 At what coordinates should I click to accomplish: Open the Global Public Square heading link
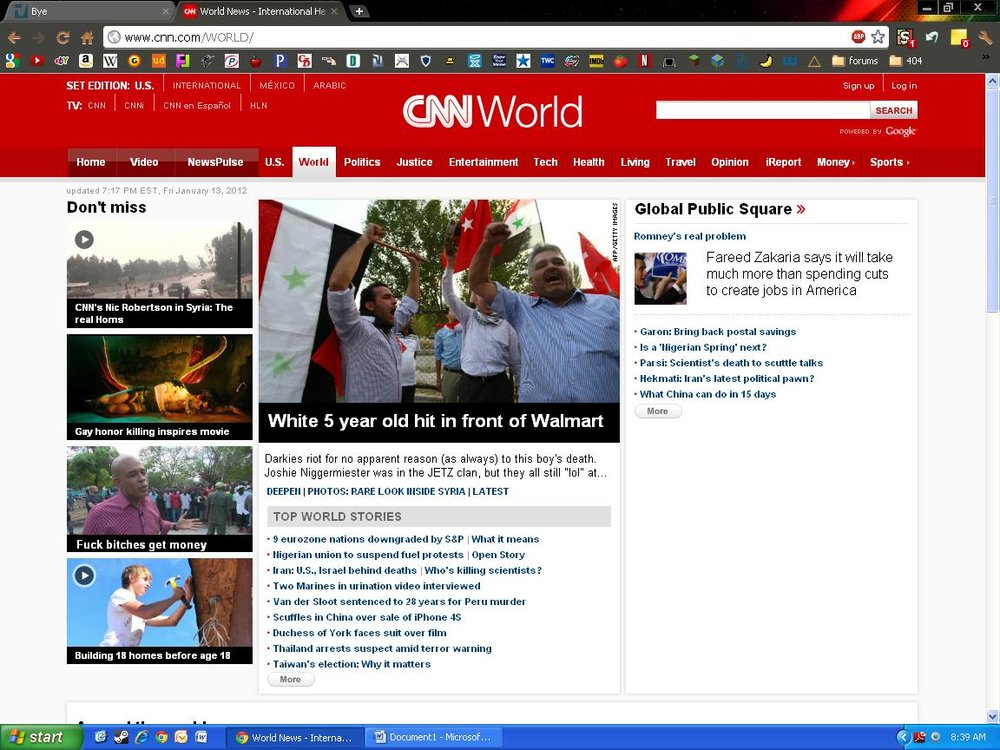click(720, 209)
